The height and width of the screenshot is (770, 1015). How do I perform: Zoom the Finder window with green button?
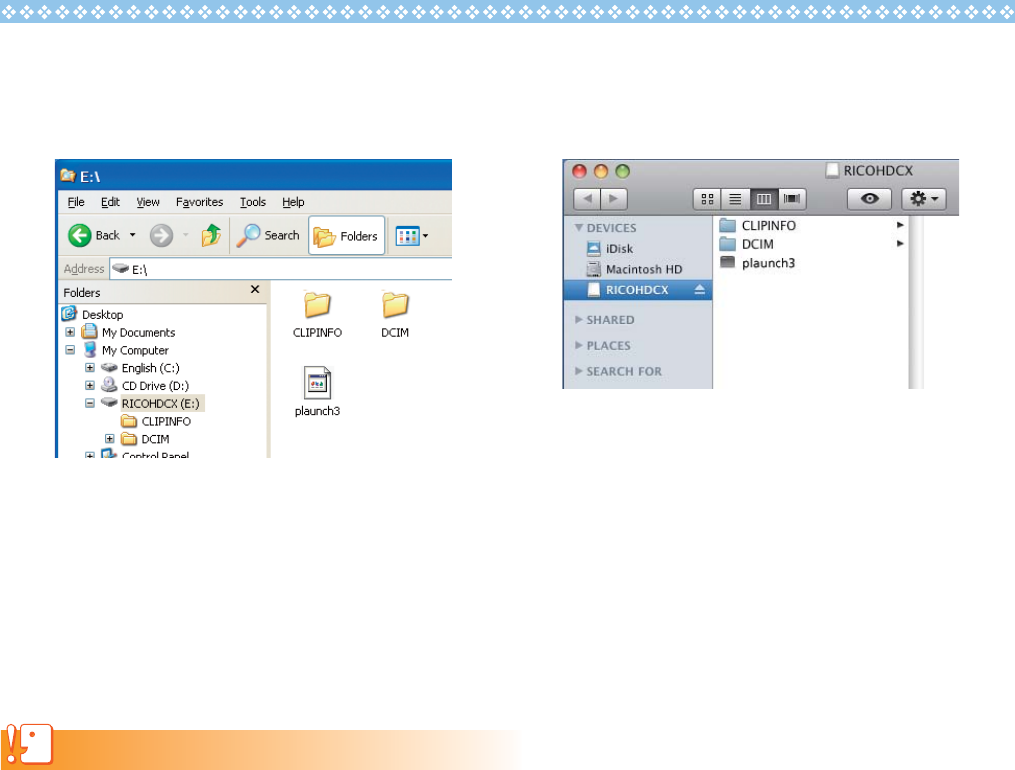tap(622, 171)
